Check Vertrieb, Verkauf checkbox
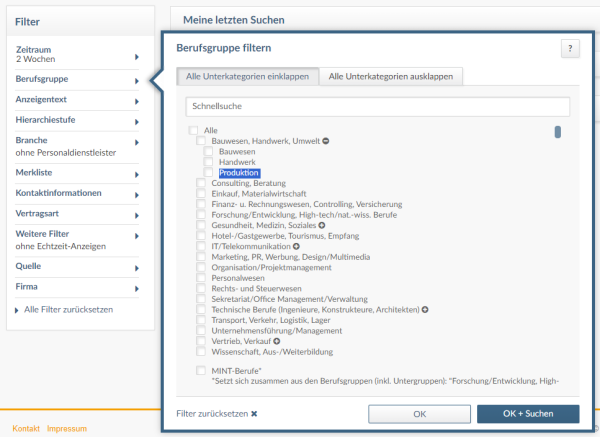600x437 pixels. coord(201,341)
